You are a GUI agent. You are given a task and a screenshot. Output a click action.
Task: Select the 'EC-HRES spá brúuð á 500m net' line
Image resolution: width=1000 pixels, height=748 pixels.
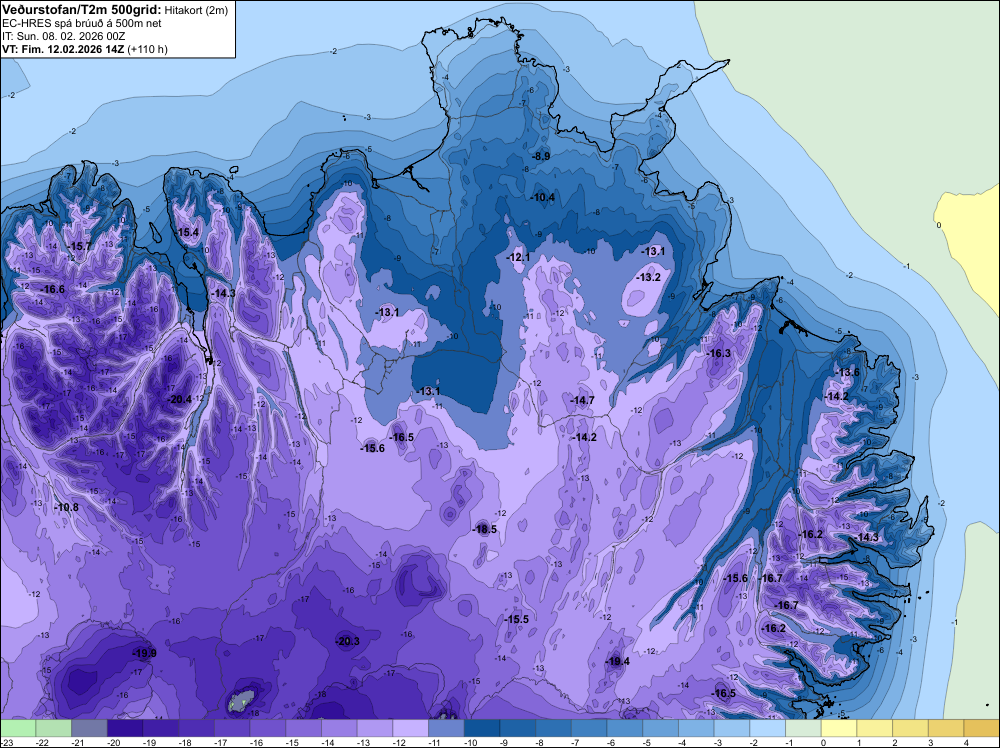pos(82,24)
